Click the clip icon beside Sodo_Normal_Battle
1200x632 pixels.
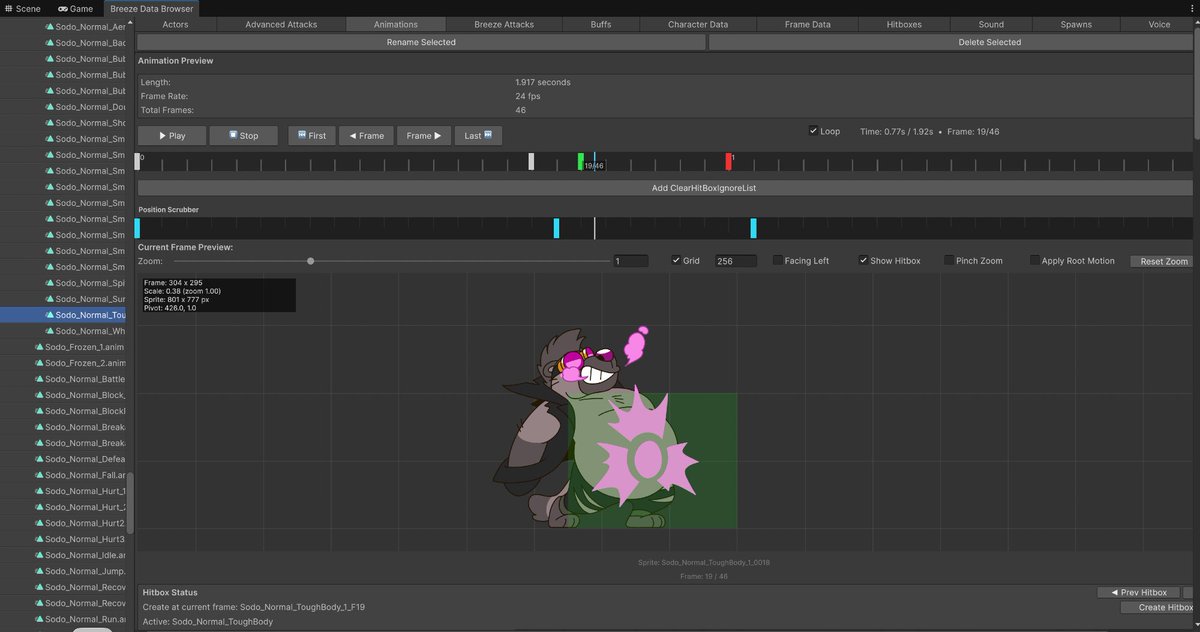tap(39, 378)
